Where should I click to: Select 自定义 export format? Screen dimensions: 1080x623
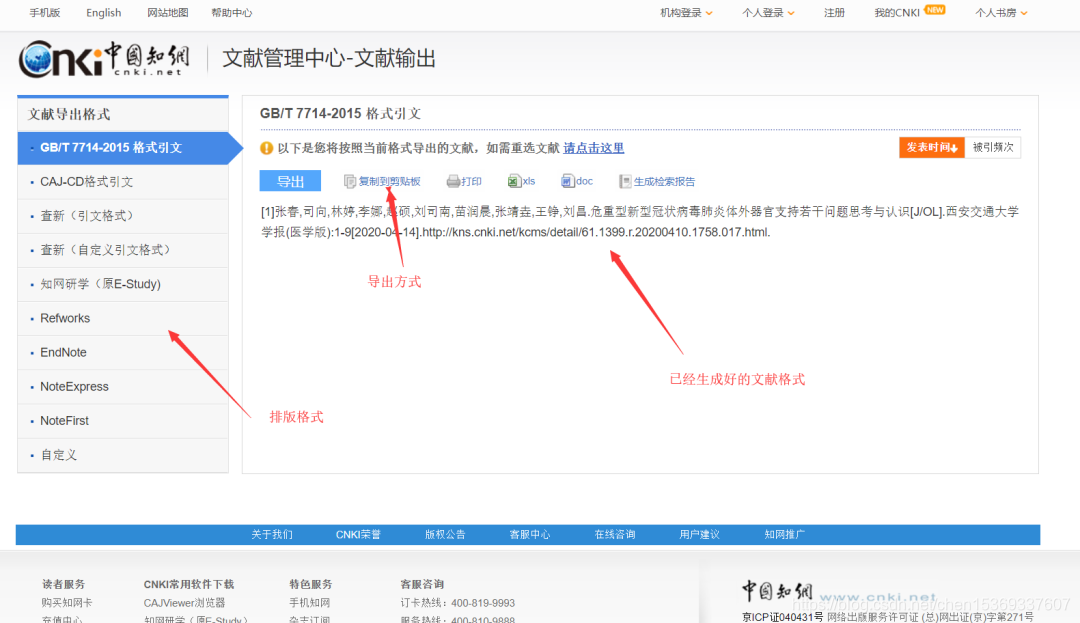click(x=123, y=455)
